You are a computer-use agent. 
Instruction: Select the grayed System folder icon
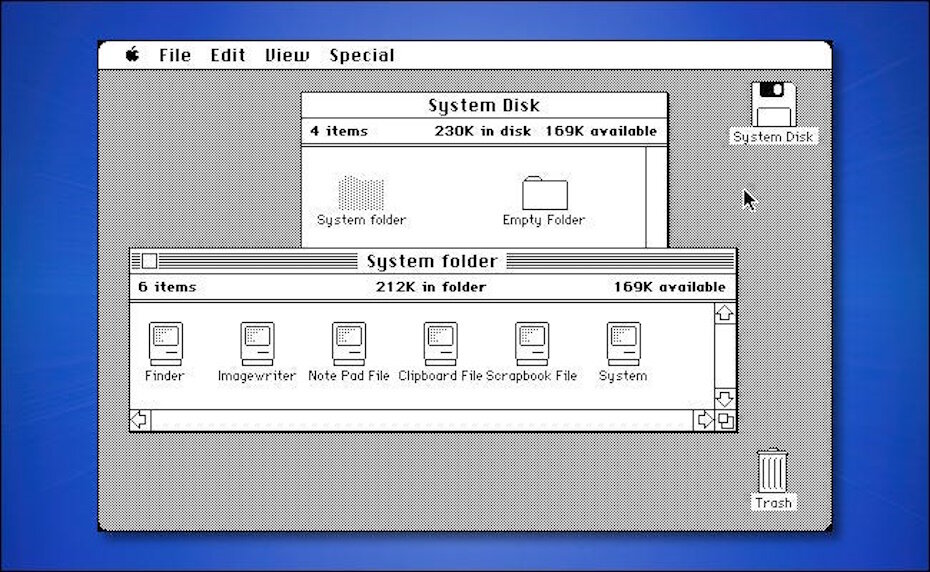[361, 193]
